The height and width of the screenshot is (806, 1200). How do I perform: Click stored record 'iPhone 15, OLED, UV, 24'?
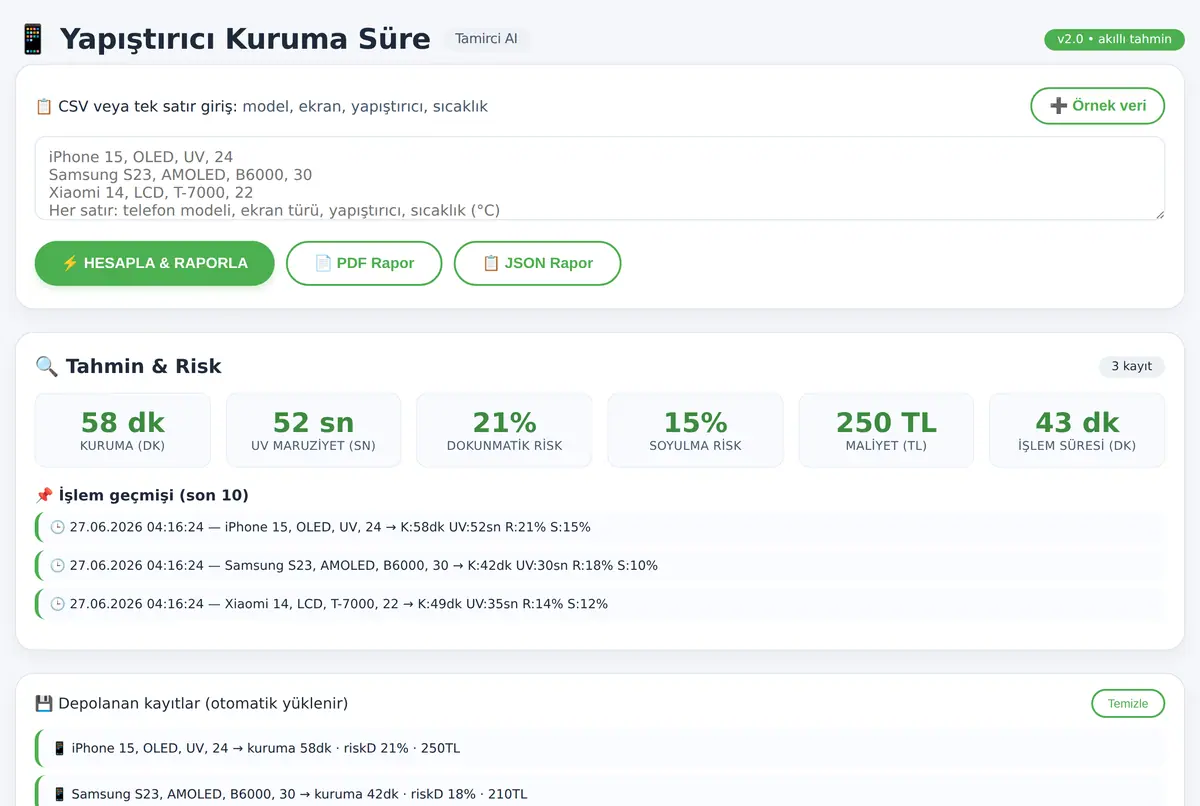tap(600, 748)
